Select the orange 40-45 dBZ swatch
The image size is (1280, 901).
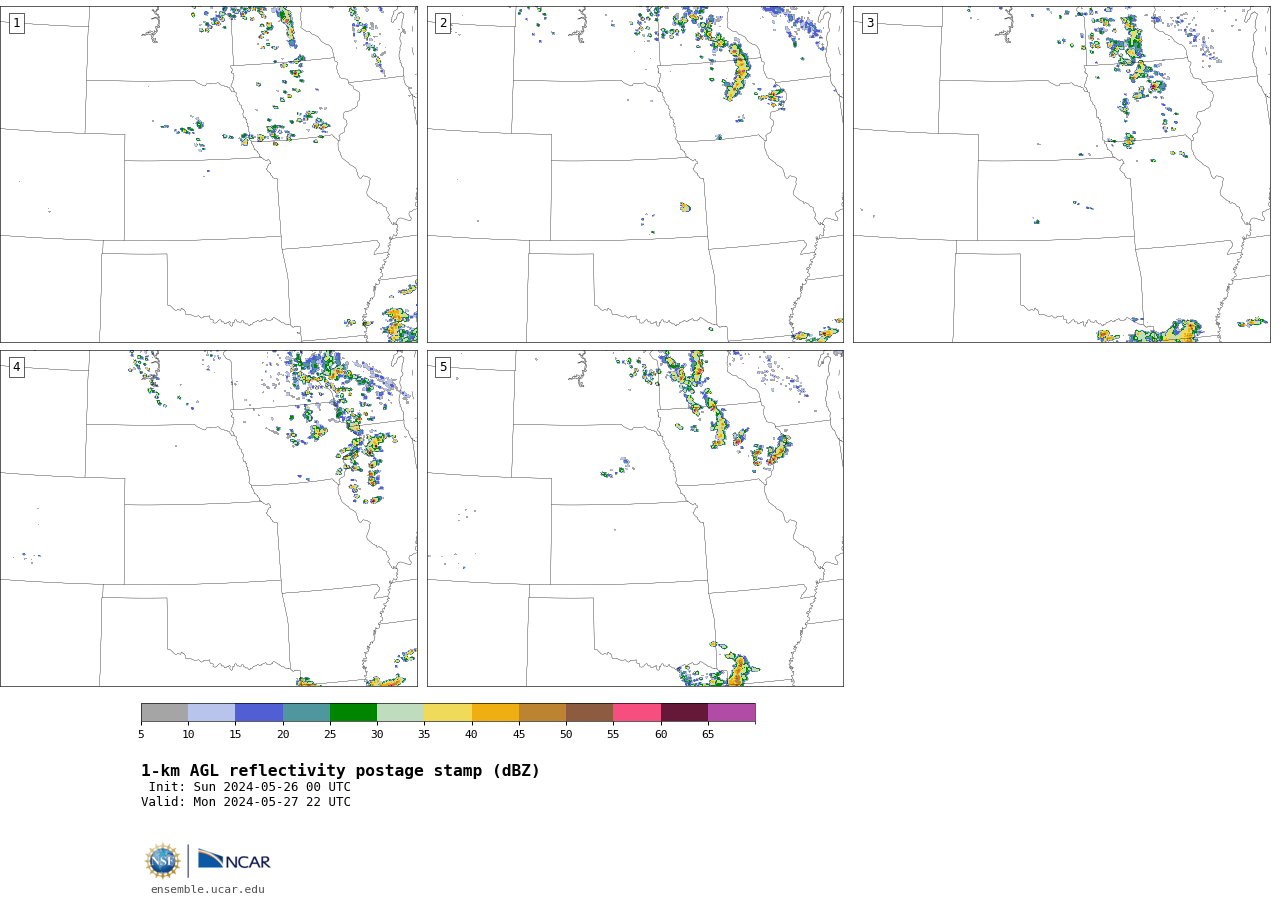[x=495, y=713]
